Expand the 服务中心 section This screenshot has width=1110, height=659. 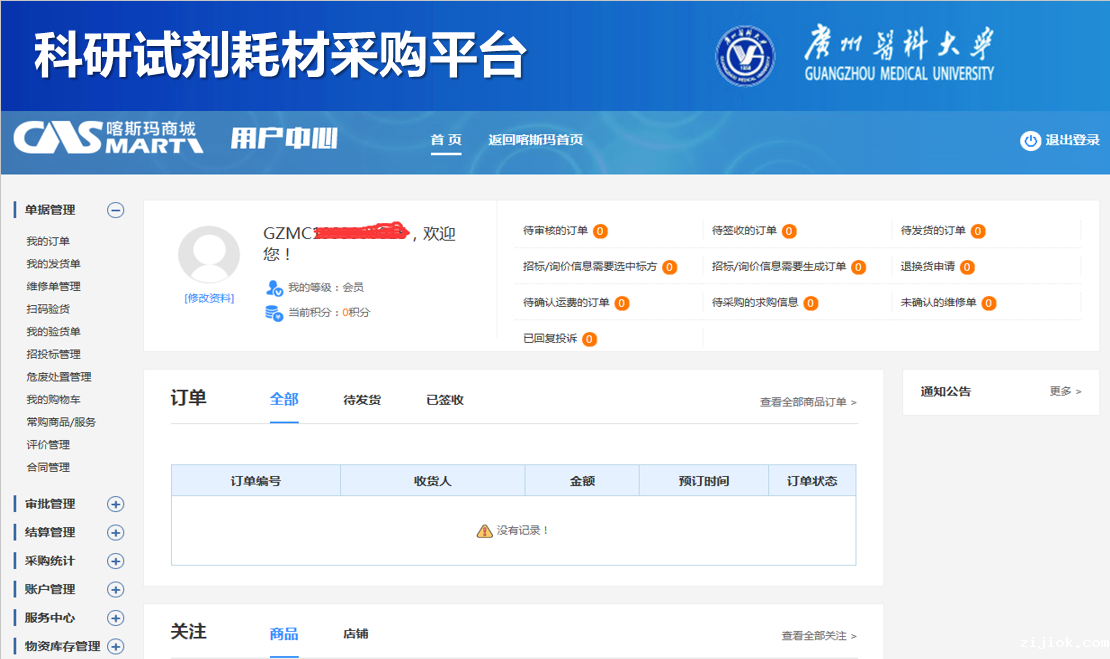tap(116, 619)
